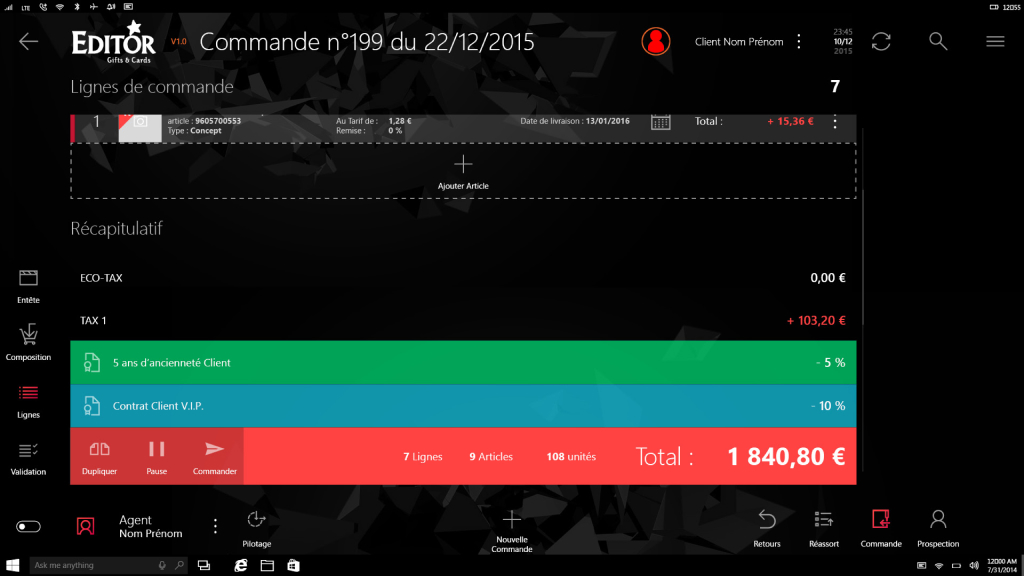Viewport: 1024px width, 576px height.
Task: Expand the Agent Nom Prénom options menu
Action: coord(215,526)
